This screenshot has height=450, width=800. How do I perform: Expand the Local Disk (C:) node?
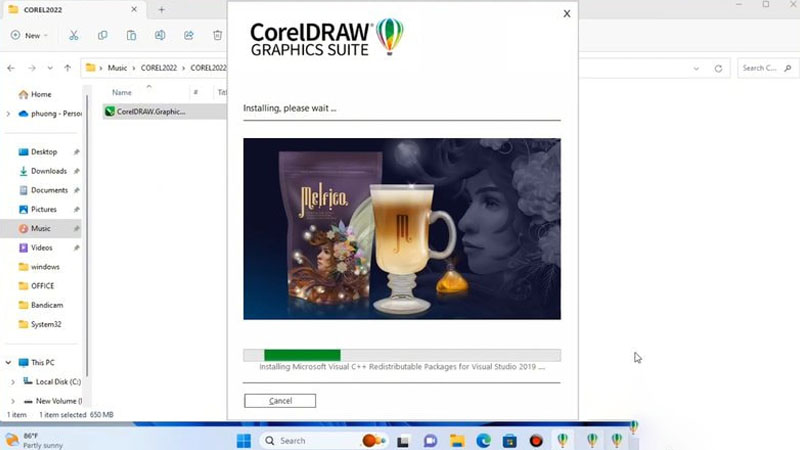pyautogui.click(x=13, y=381)
